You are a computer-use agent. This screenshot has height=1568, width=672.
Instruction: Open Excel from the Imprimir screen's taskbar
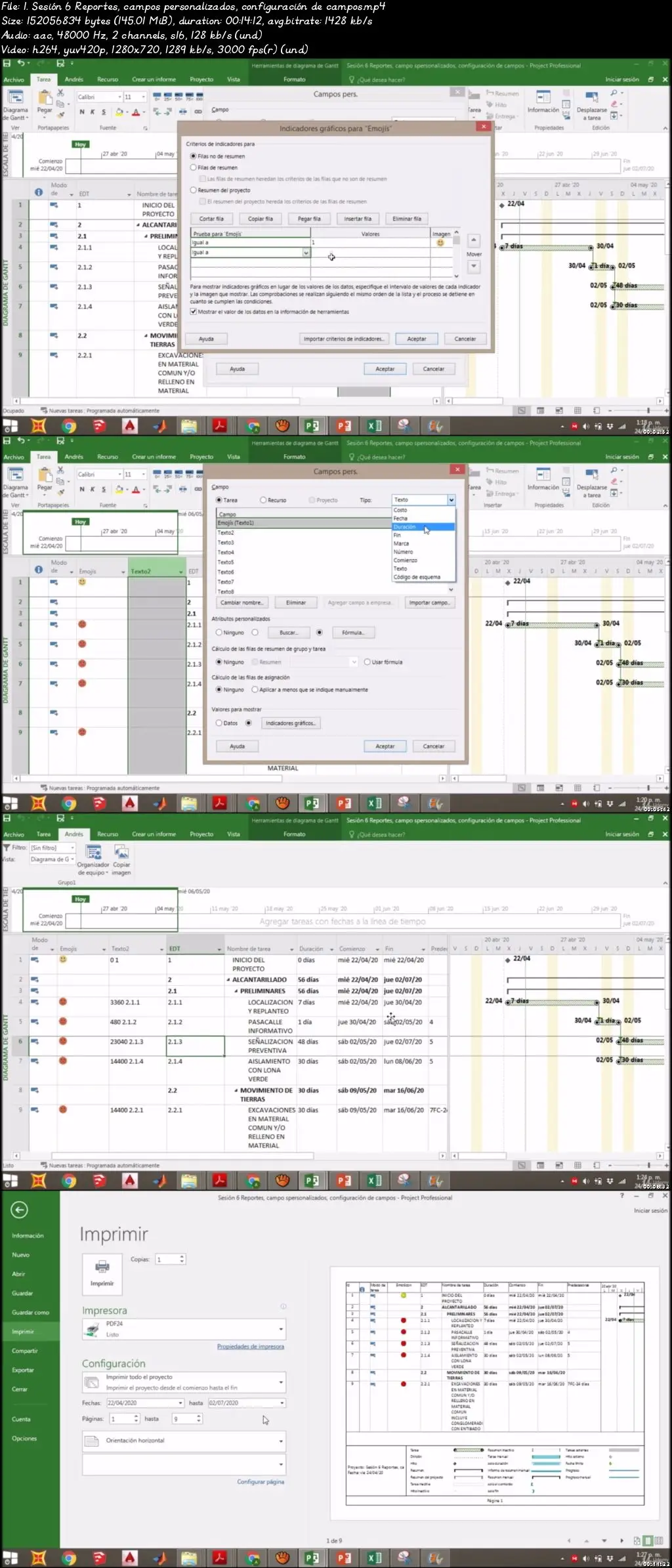point(374,1558)
